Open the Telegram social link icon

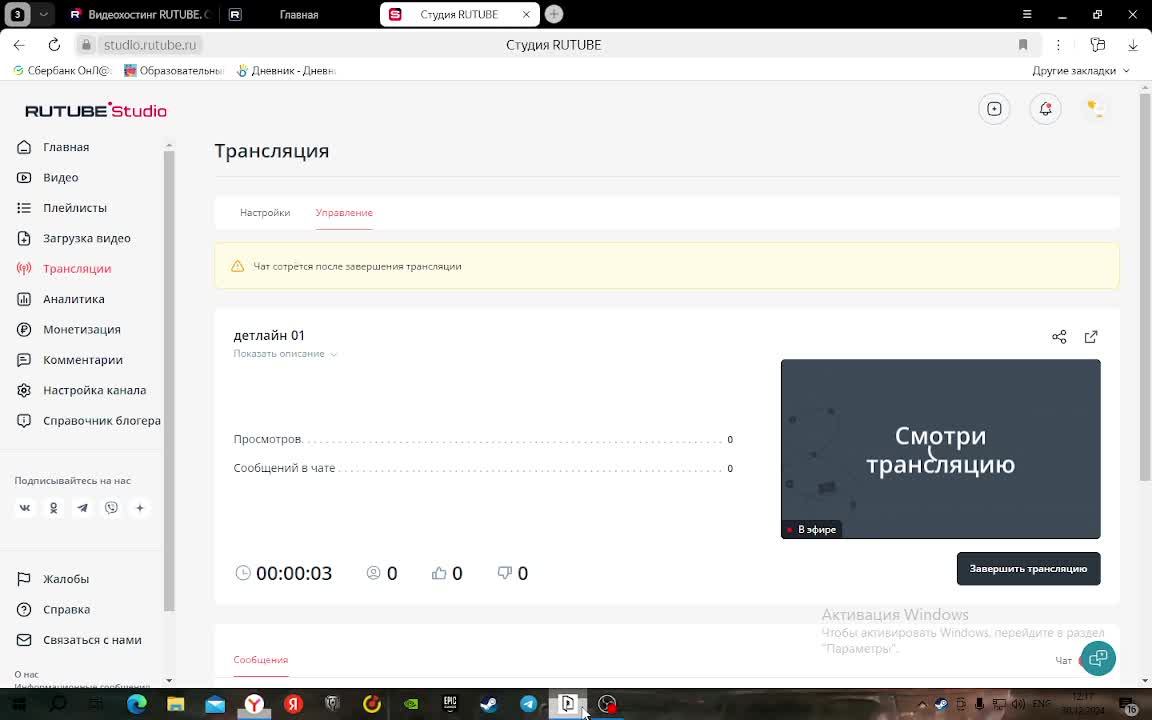82,508
